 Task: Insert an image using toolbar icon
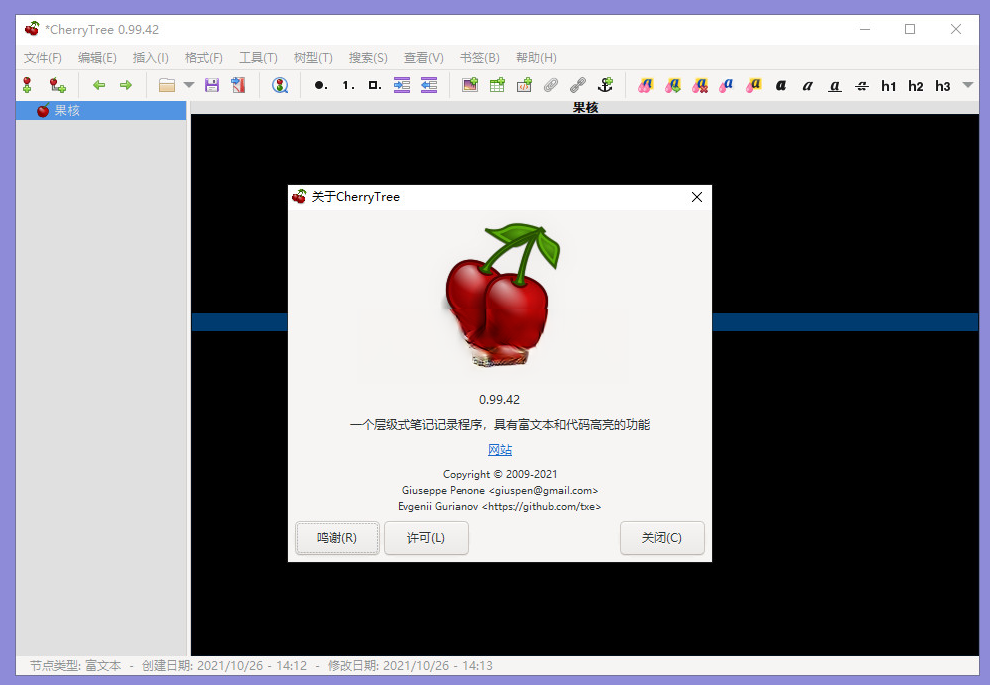[470, 86]
